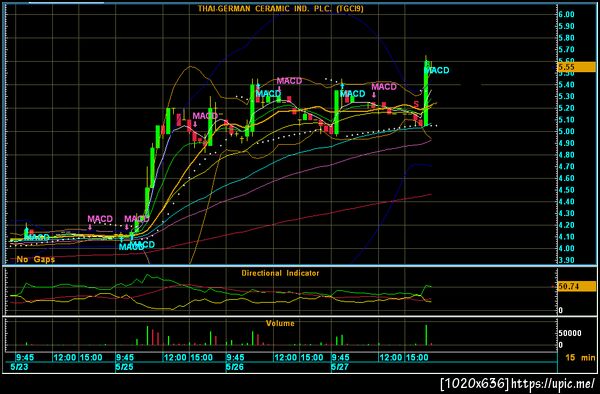Click the 4.50 price axis label
The height and width of the screenshot is (394, 600).
pyautogui.click(x=567, y=190)
